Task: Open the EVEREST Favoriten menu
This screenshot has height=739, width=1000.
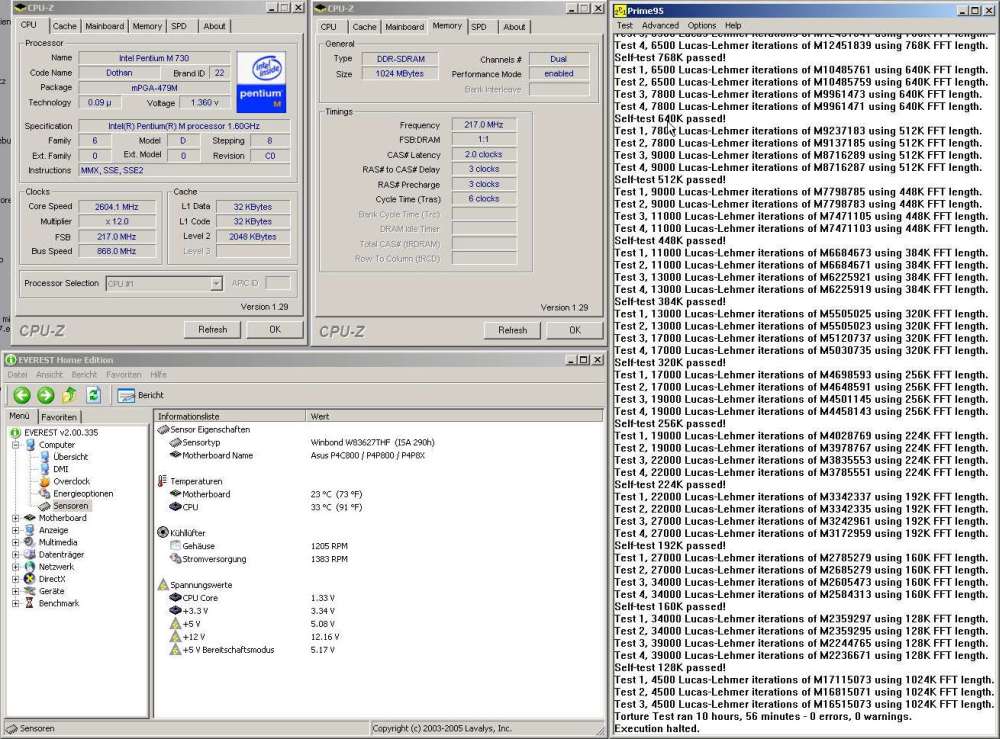Action: coord(123,374)
